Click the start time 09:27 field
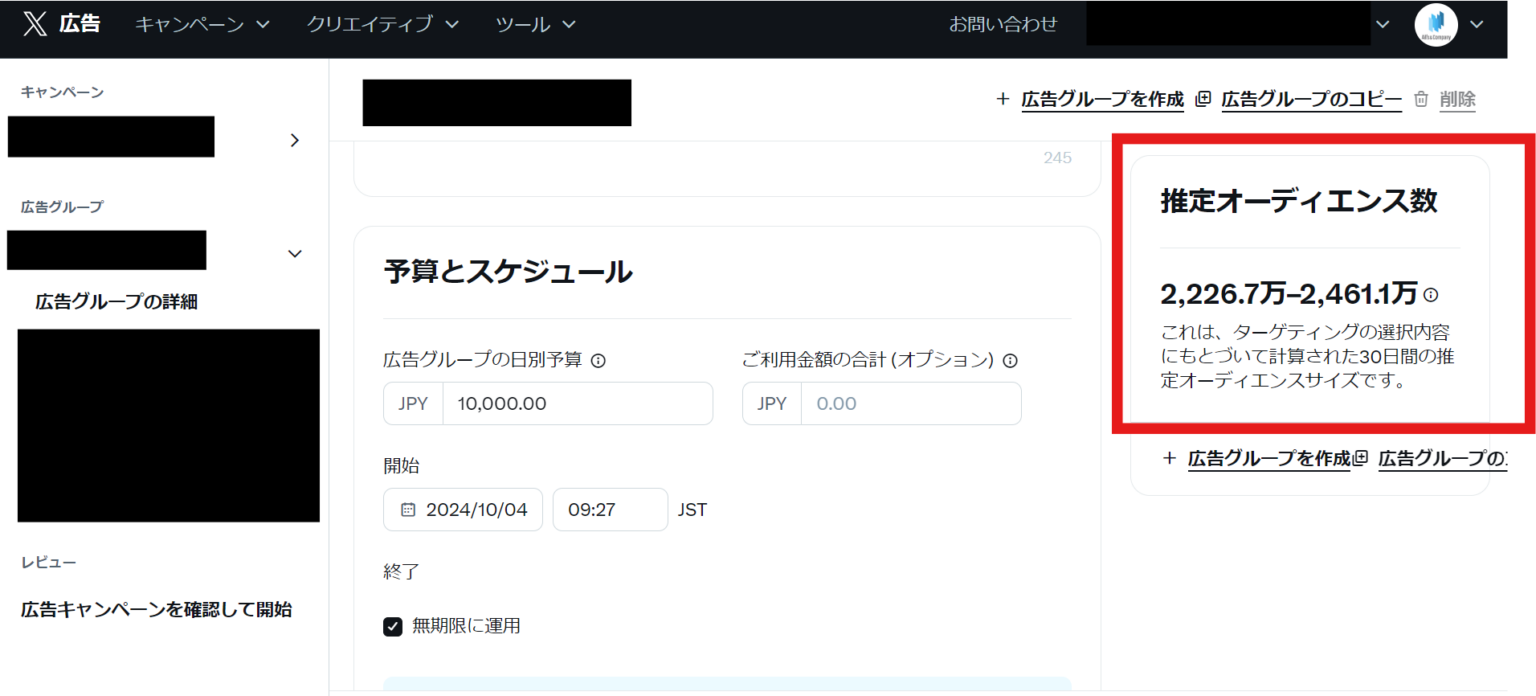 (609, 510)
